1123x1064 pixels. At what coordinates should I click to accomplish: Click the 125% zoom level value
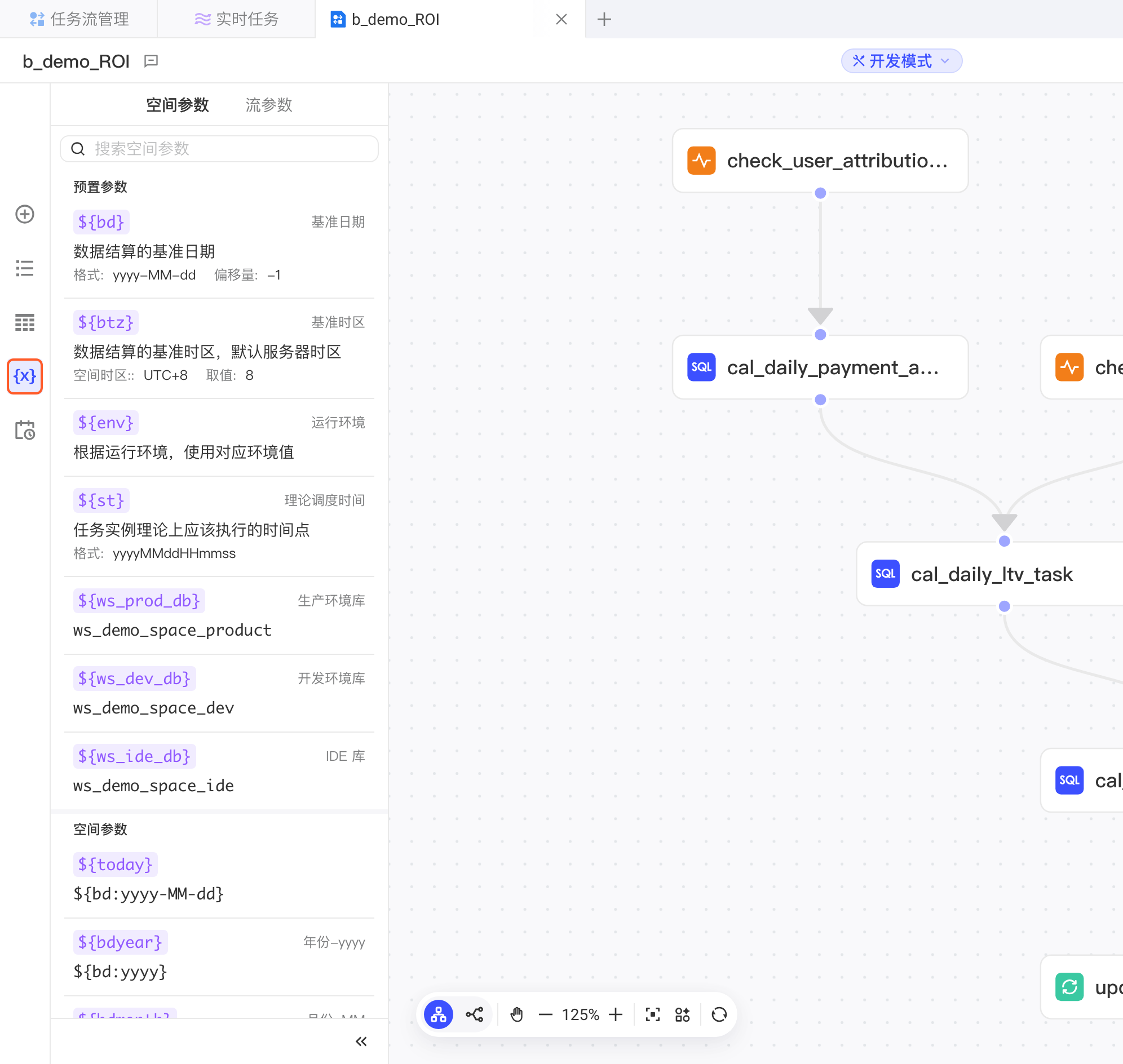(x=581, y=1014)
